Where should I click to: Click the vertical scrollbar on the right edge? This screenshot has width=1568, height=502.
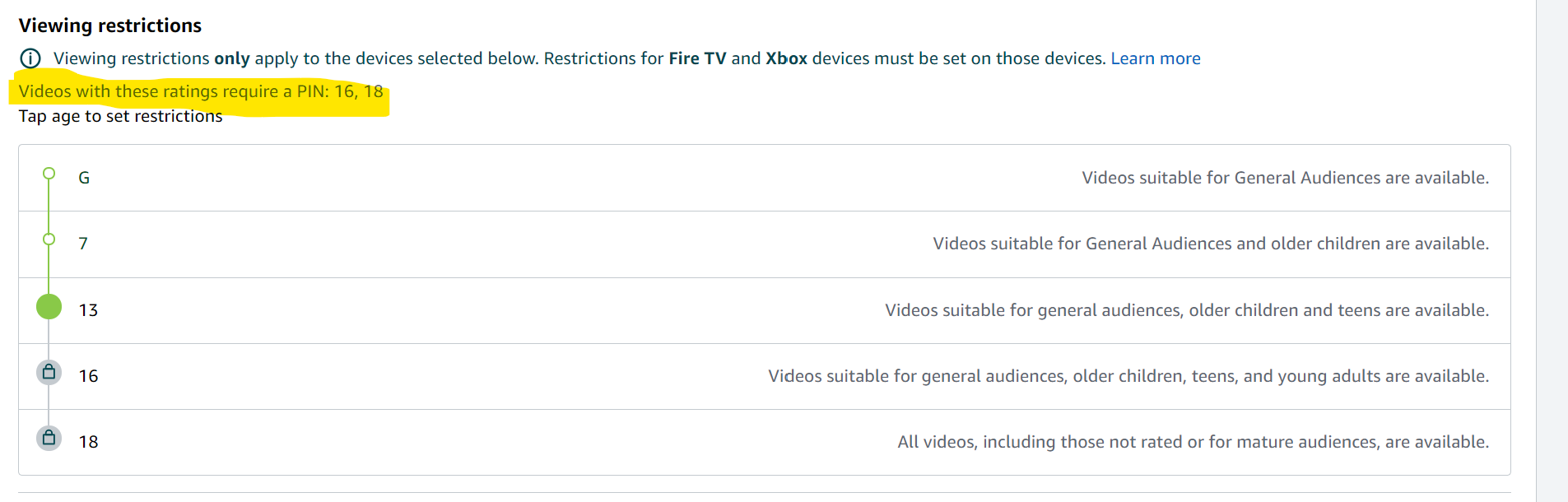coord(1552,247)
